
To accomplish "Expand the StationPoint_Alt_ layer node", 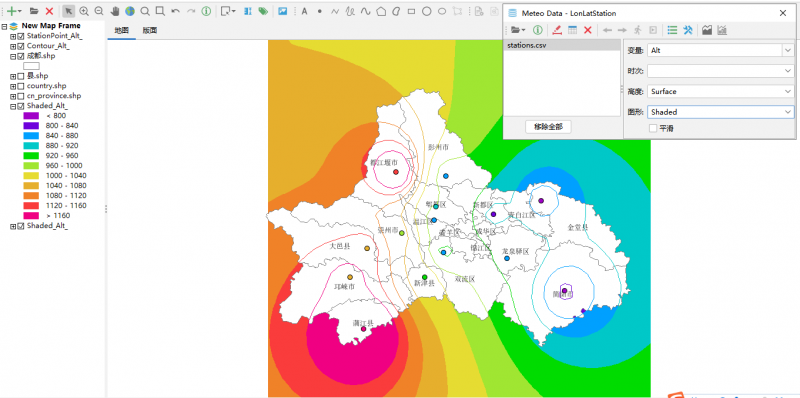I will click(x=13, y=36).
